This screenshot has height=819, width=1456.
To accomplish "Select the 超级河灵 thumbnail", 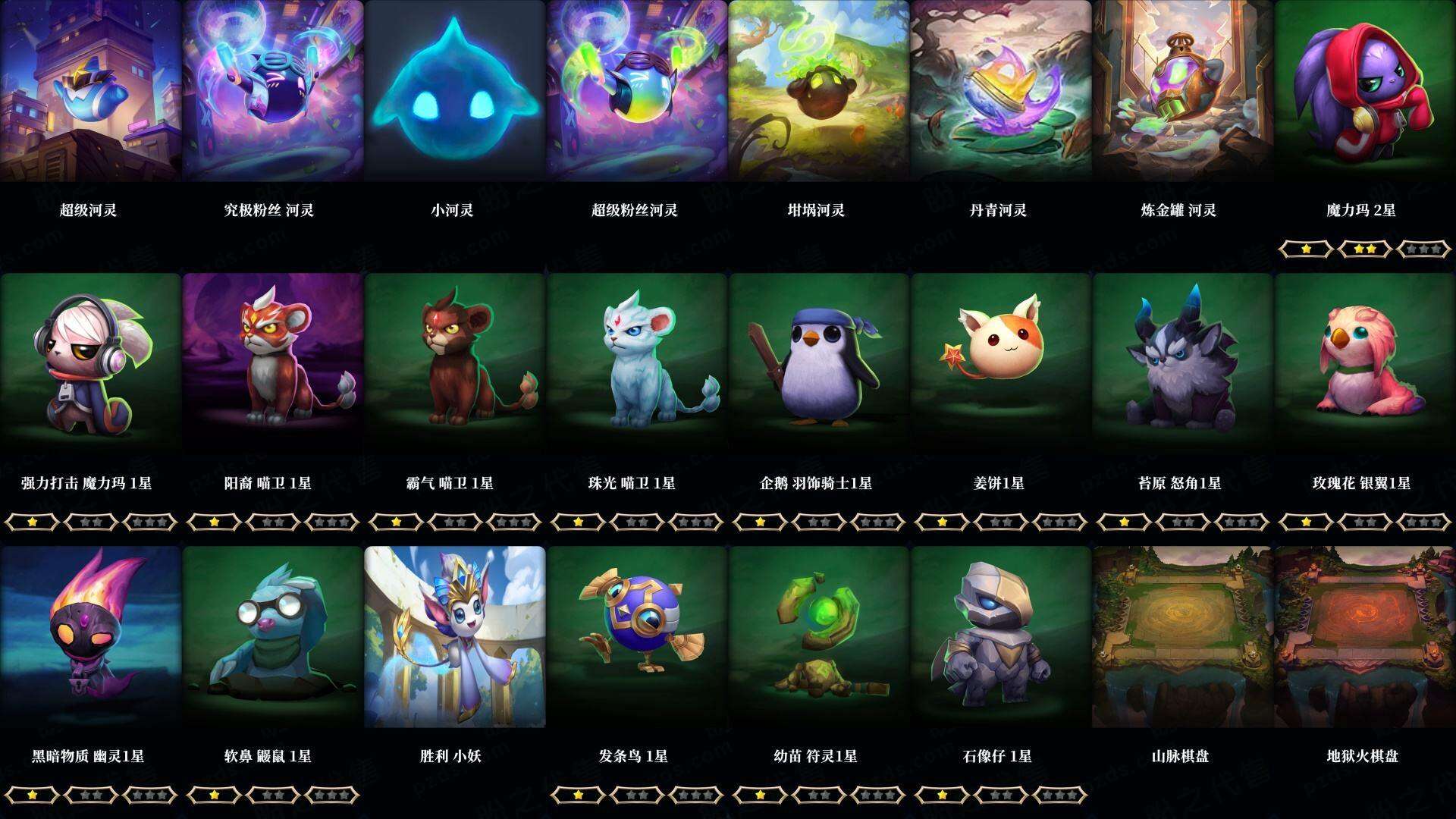I will [x=90, y=91].
